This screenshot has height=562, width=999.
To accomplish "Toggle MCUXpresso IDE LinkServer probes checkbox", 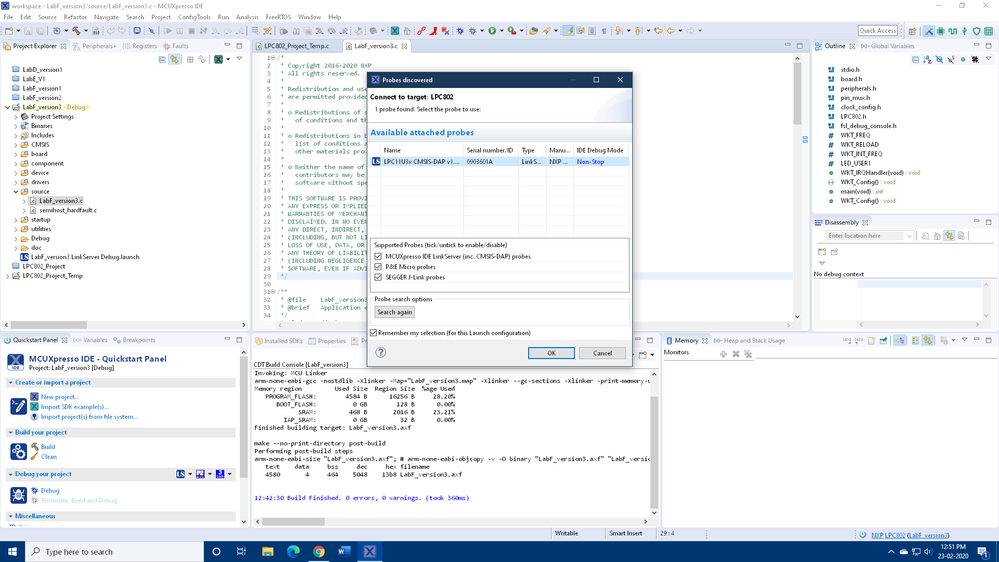I will (x=378, y=256).
